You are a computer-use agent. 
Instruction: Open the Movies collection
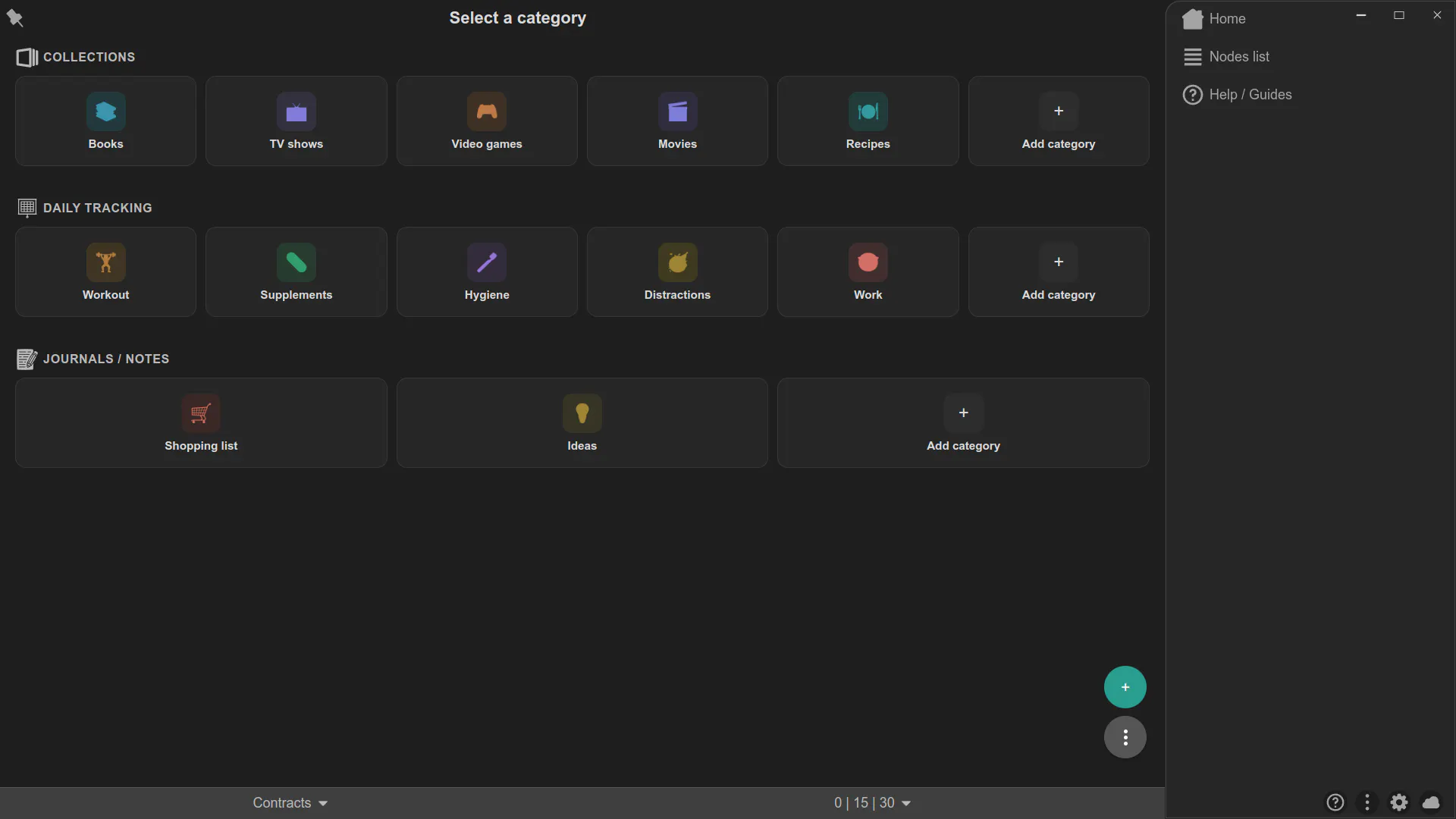point(677,121)
